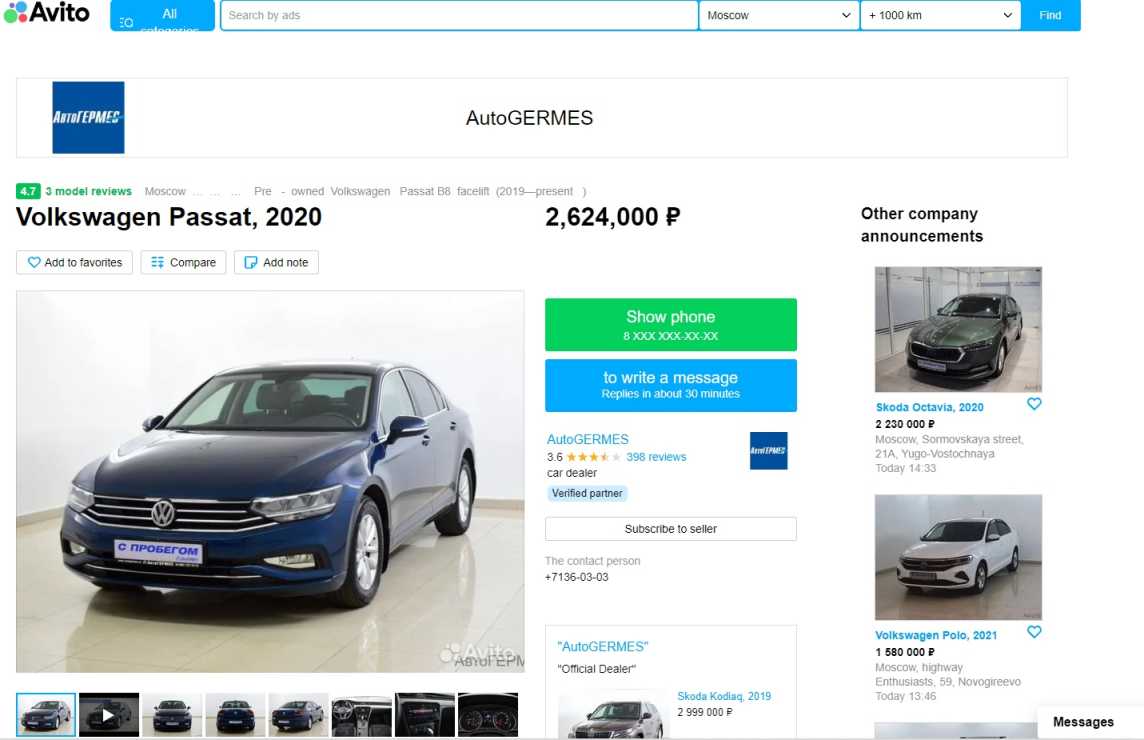Viewport: 1144px width, 740px height.
Task: Open the Skoda Kodiaq photo
Action: (613, 715)
